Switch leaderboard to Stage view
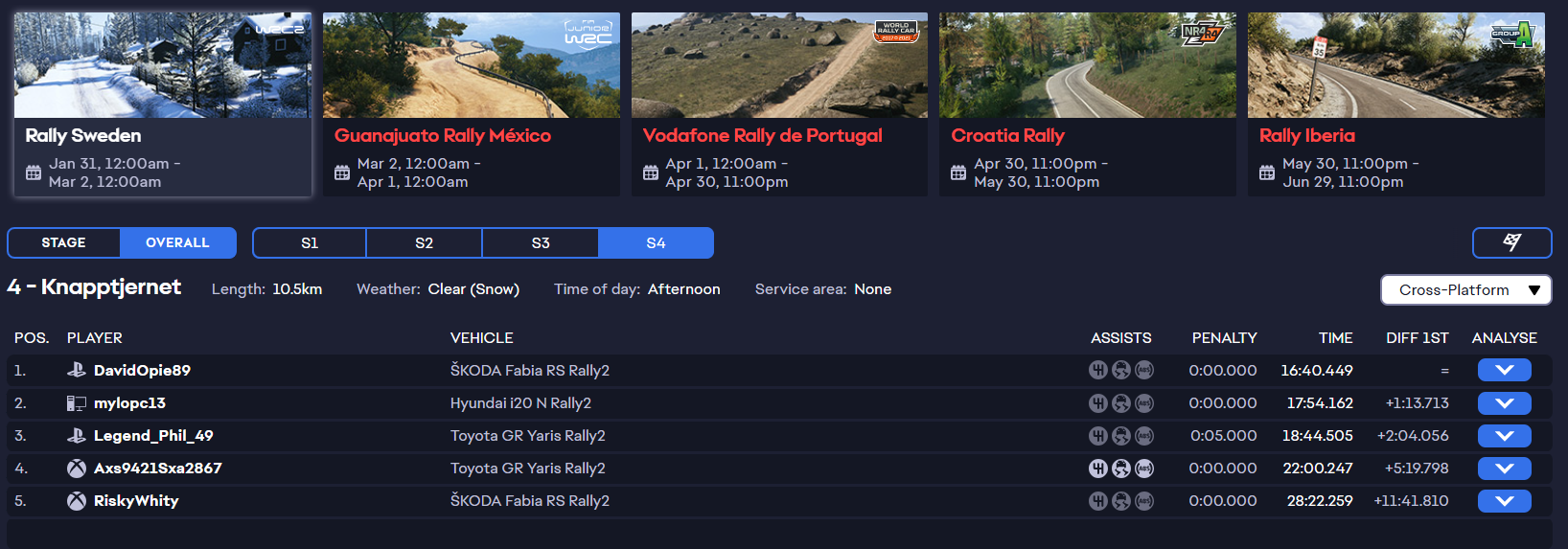 point(64,242)
